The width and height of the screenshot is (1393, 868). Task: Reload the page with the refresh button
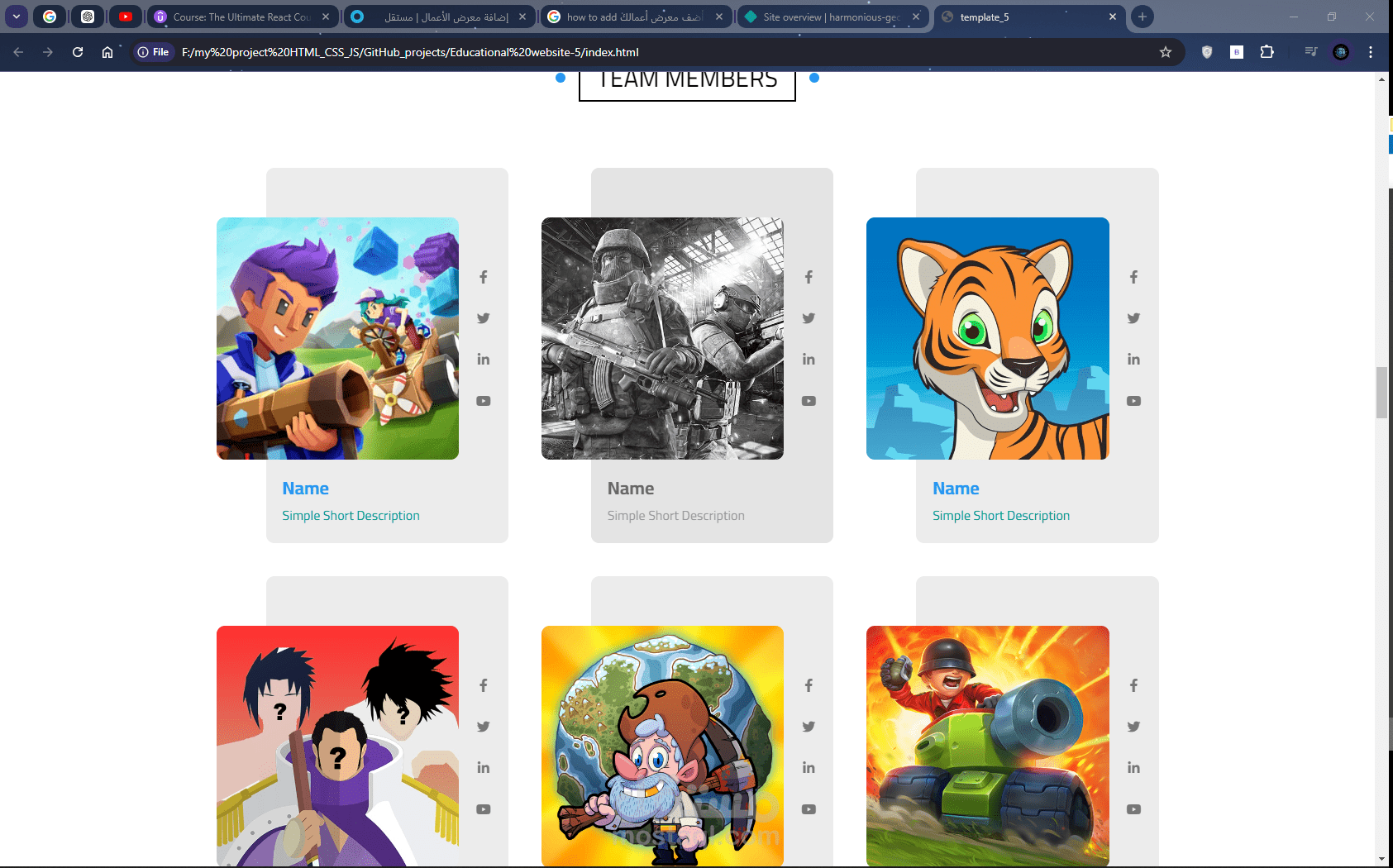pos(78,52)
